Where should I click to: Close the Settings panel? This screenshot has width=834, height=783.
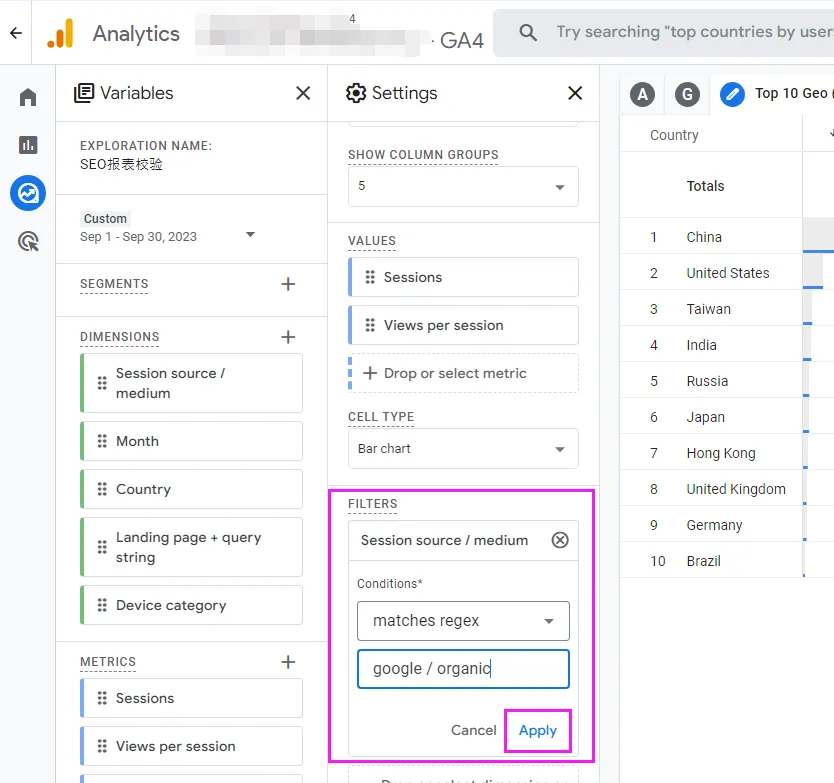pyautogui.click(x=575, y=93)
